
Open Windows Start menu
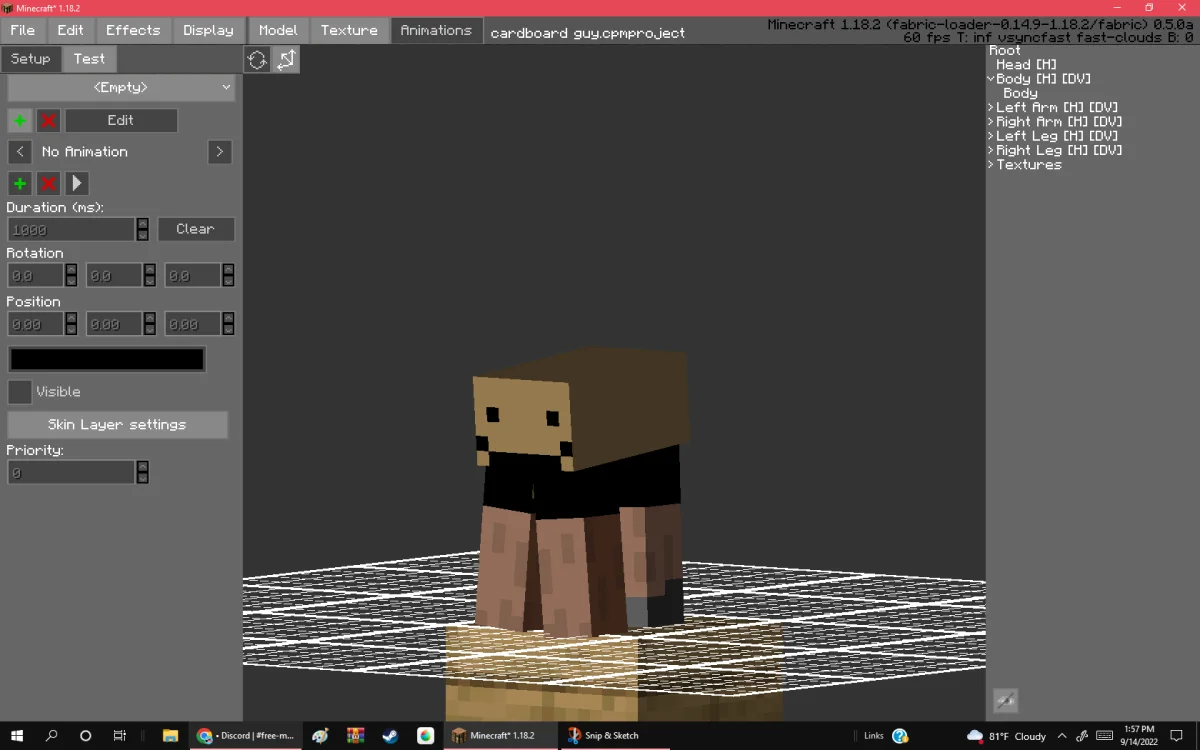(19, 736)
